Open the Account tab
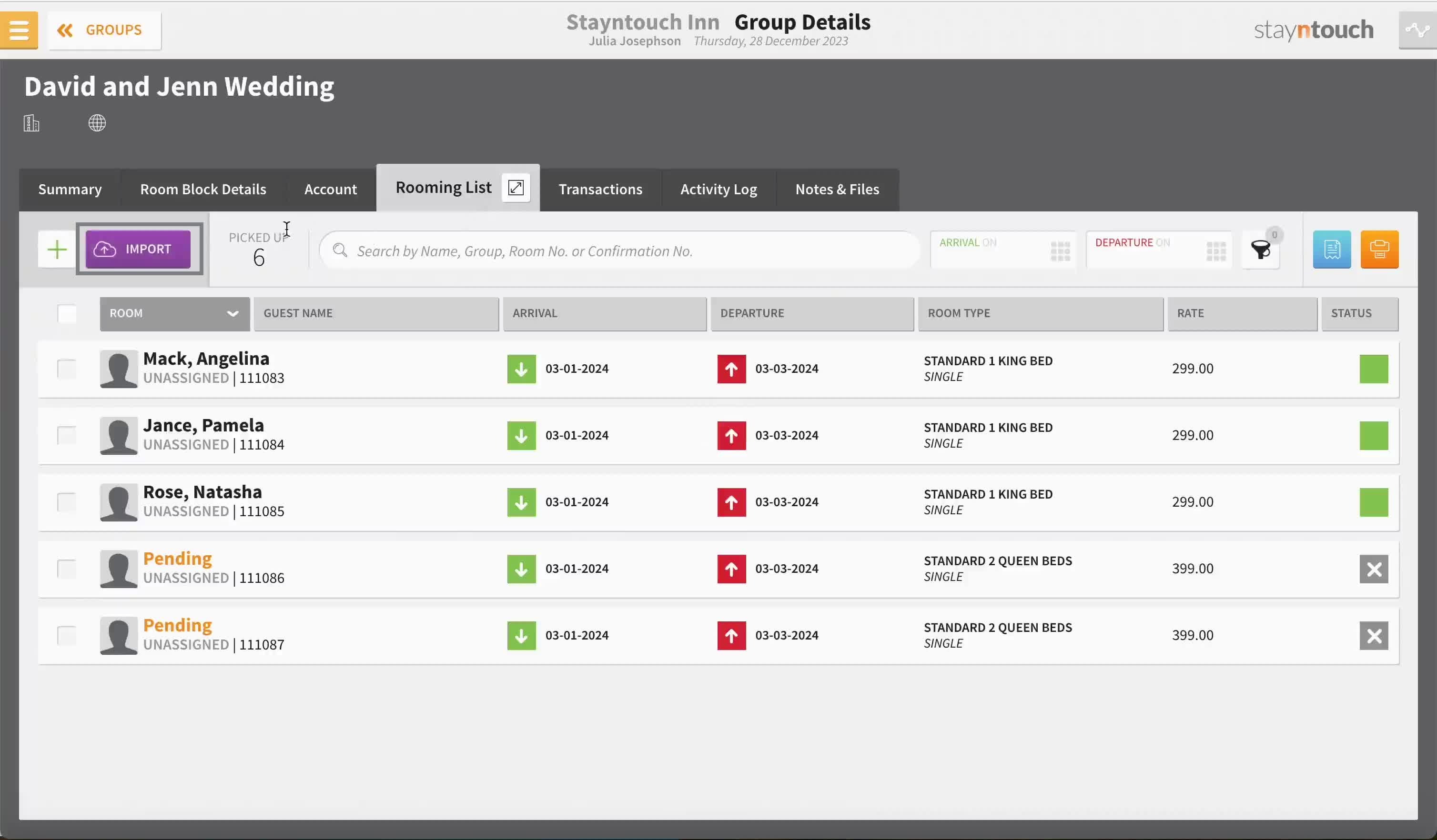The width and height of the screenshot is (1437, 840). [331, 189]
